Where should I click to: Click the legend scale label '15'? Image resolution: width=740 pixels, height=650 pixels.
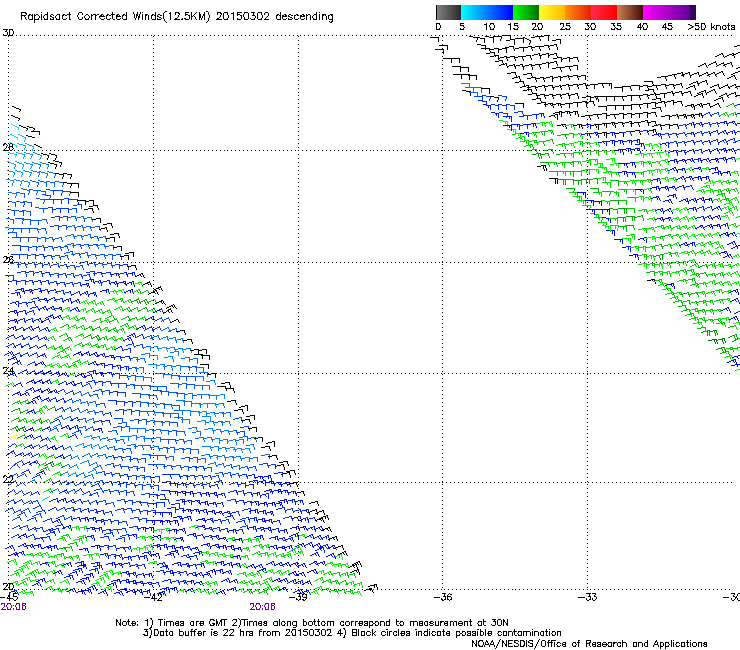pos(513,27)
